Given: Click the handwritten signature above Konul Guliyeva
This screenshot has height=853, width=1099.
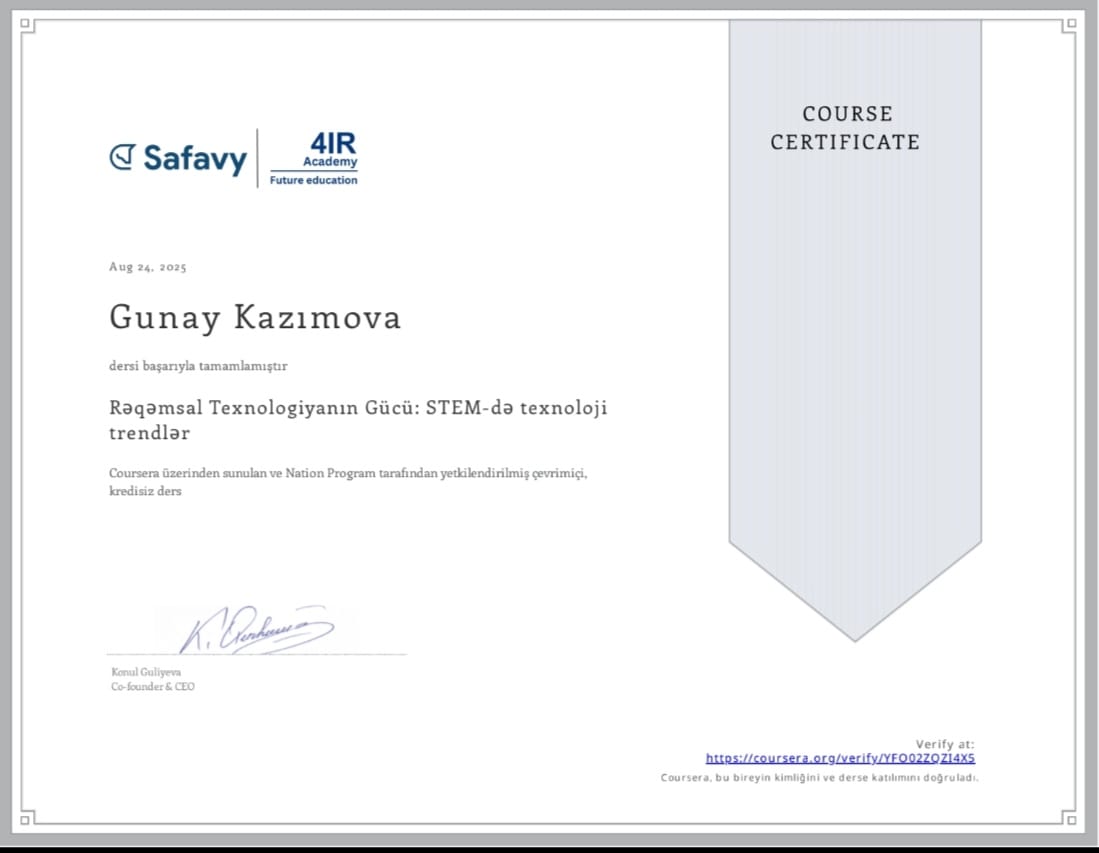Looking at the screenshot, I should pos(256,631).
